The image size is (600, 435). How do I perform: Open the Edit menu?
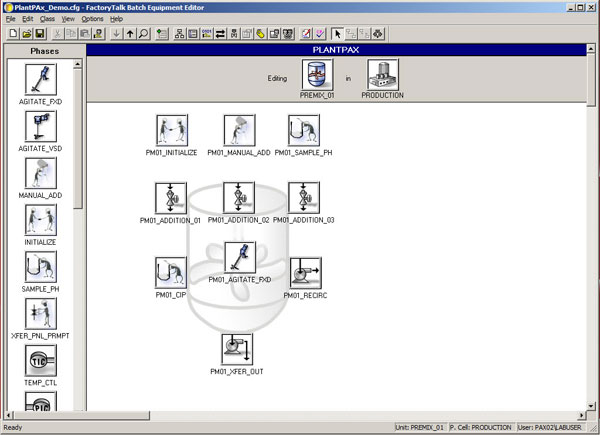28,19
